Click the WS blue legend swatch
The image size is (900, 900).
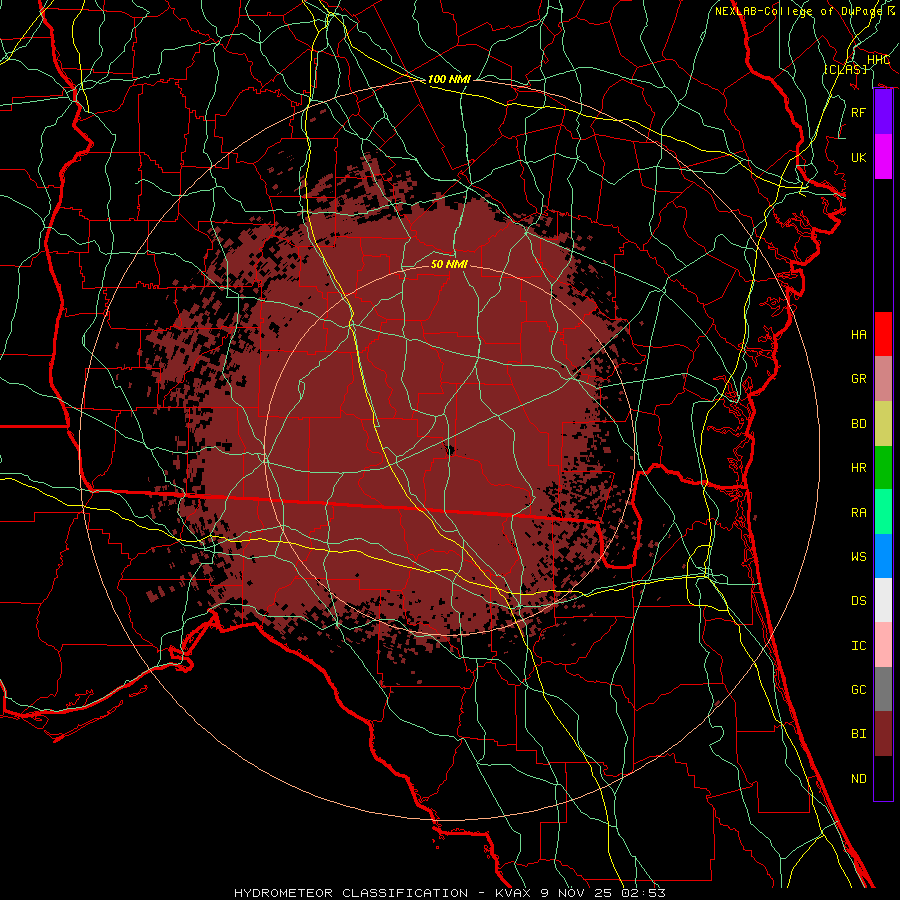tap(883, 556)
